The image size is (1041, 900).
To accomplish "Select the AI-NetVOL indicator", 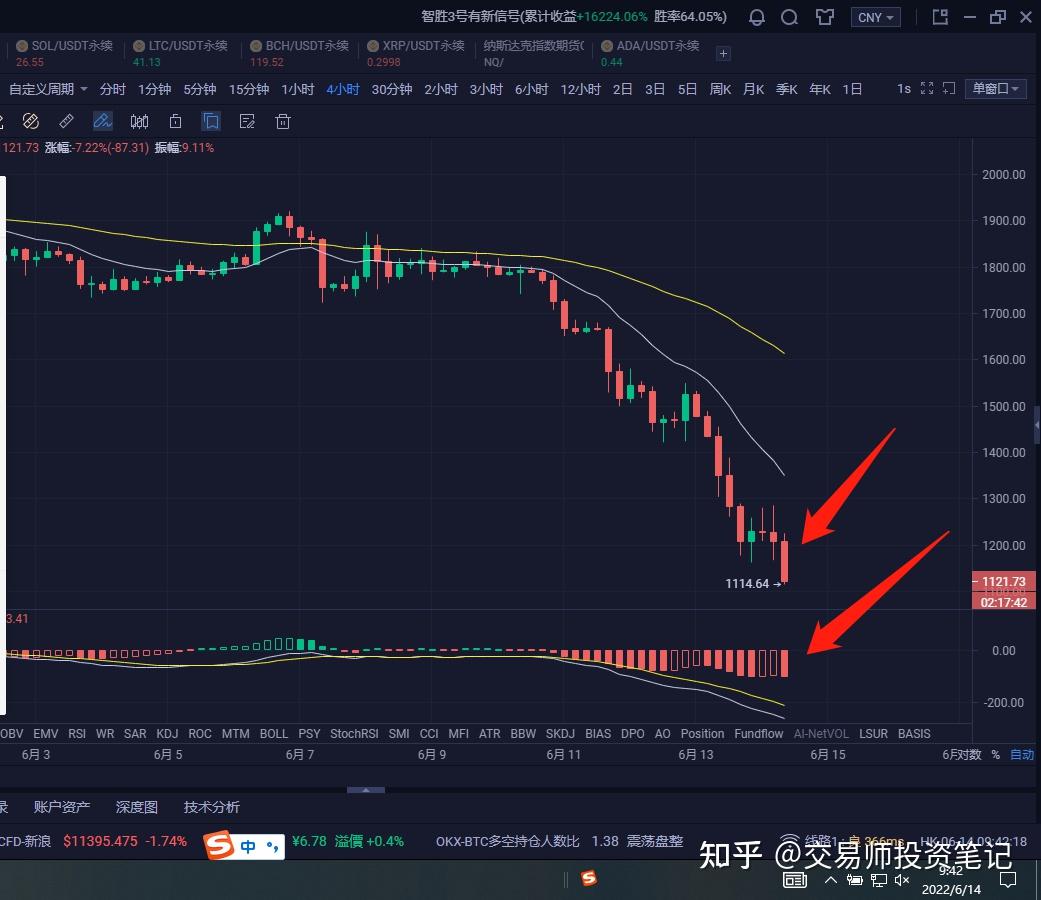I will pos(821,734).
